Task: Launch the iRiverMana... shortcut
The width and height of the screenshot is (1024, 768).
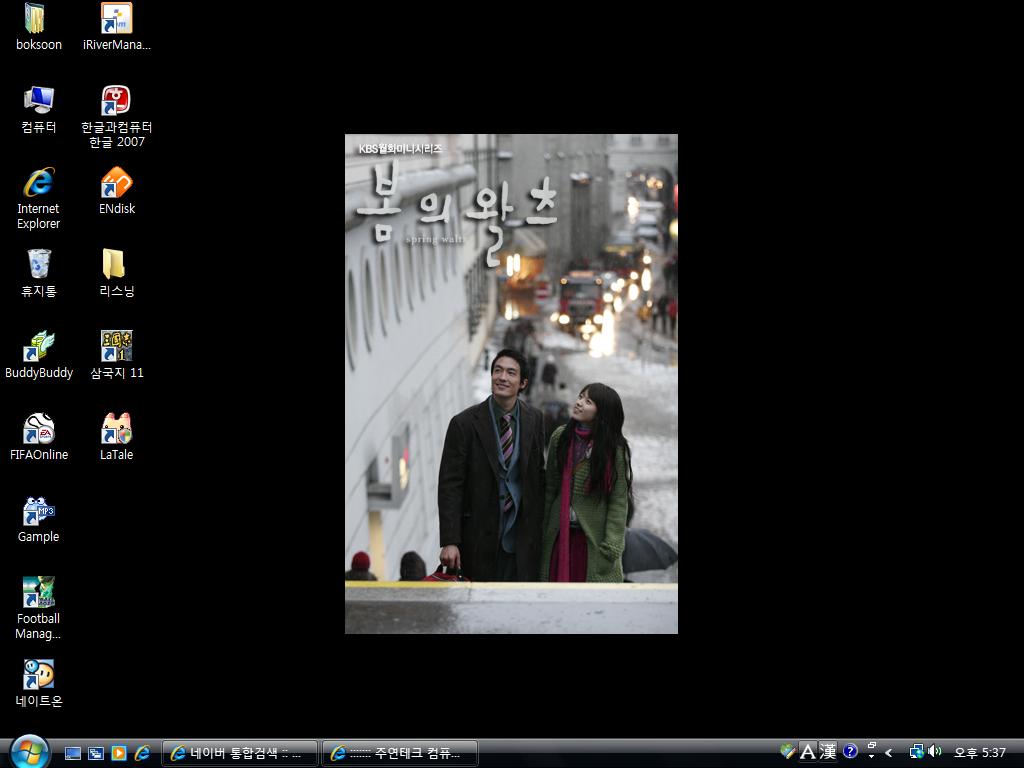Action: (117, 26)
